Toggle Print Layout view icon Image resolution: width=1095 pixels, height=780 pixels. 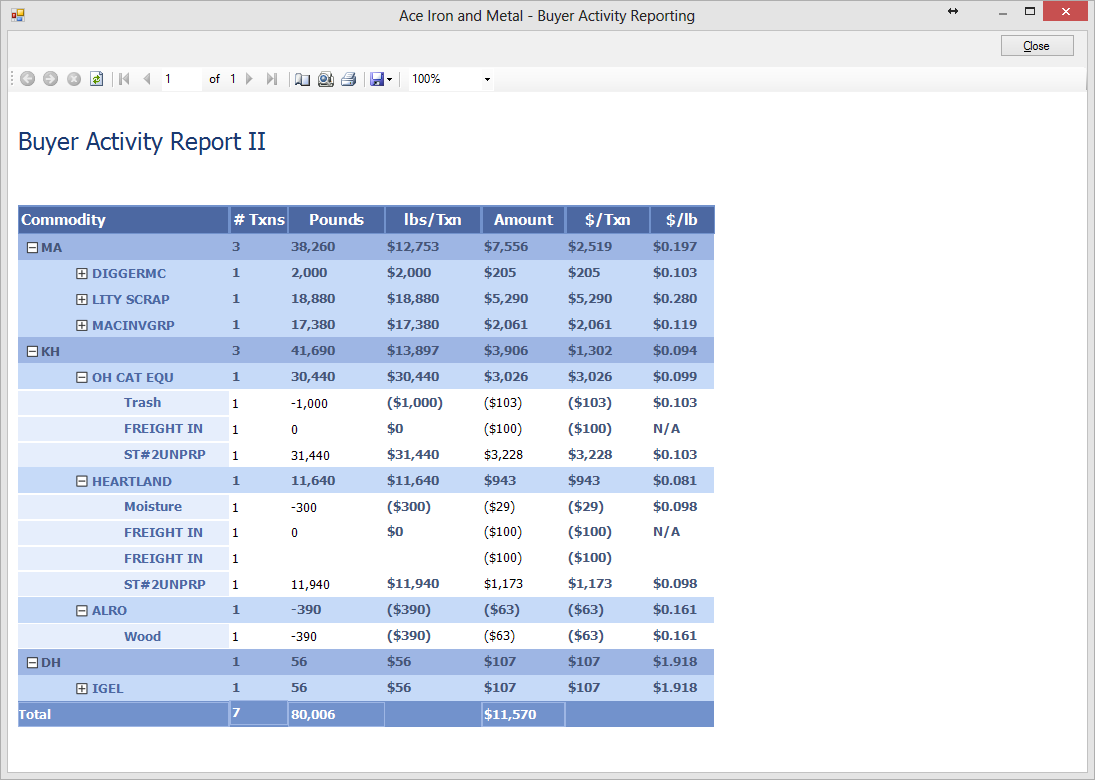[x=303, y=79]
